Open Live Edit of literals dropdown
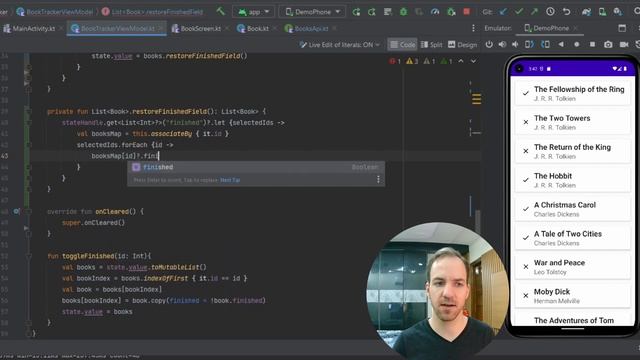This screenshot has height=360, width=640. (x=339, y=45)
